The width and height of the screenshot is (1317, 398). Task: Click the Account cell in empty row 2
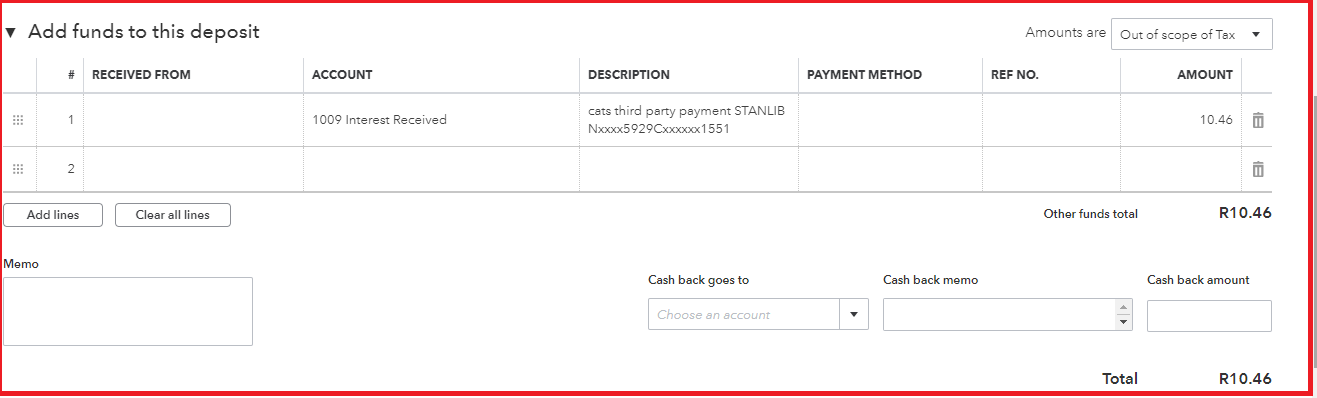(x=441, y=169)
